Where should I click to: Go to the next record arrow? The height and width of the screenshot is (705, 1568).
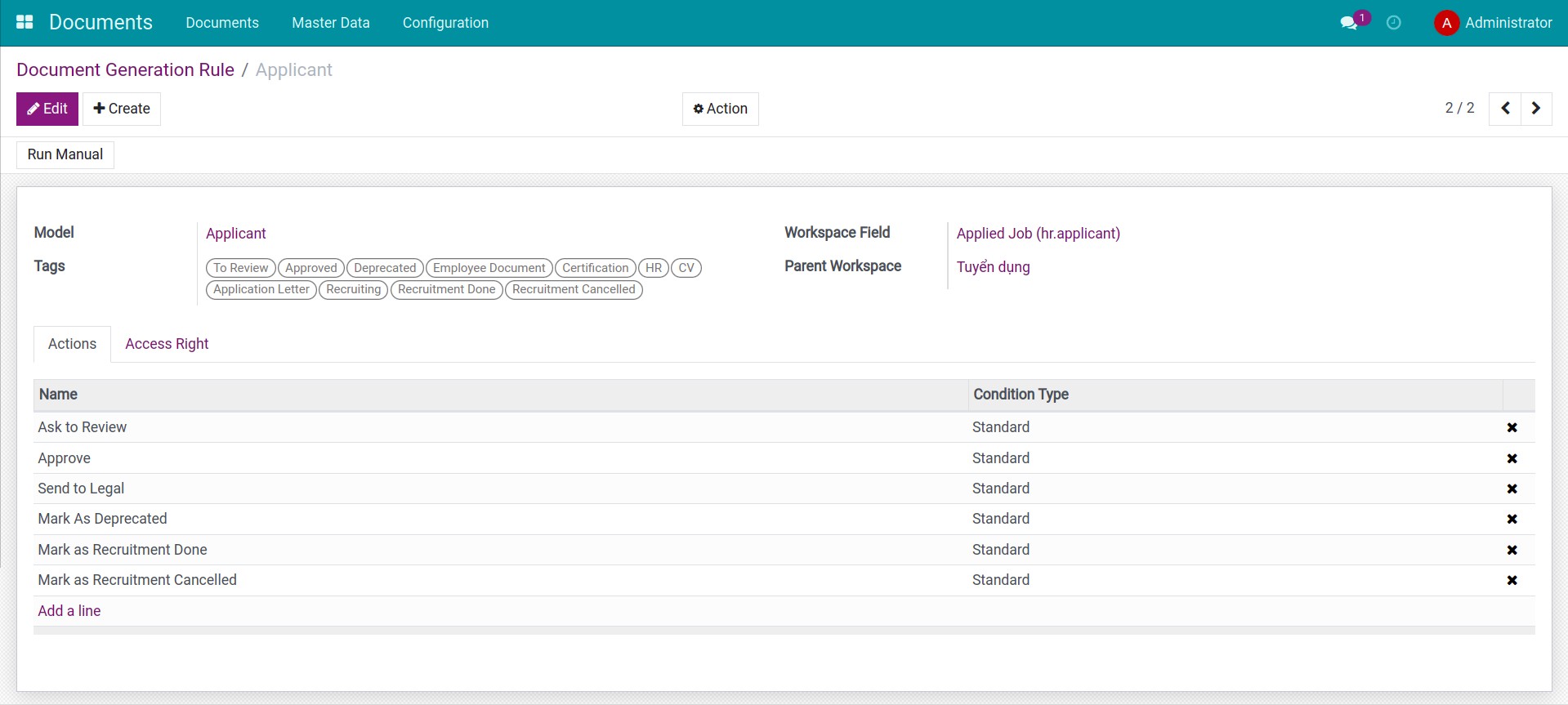click(x=1536, y=109)
